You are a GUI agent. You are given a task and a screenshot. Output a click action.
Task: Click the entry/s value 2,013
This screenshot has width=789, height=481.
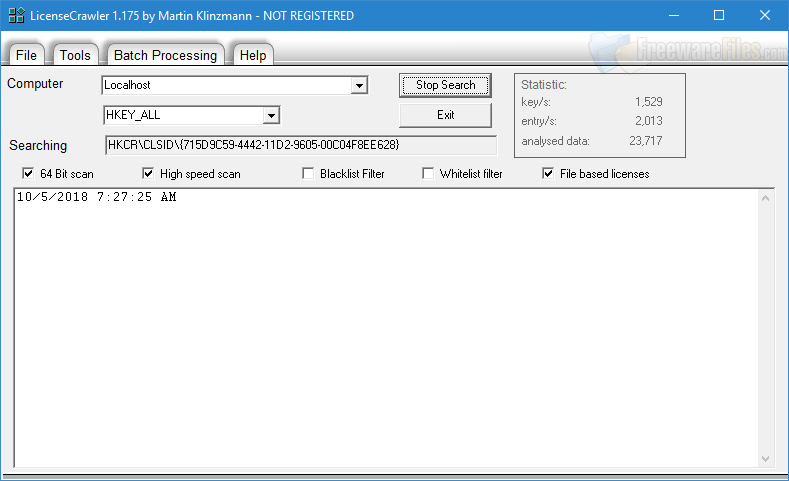pyautogui.click(x=649, y=121)
